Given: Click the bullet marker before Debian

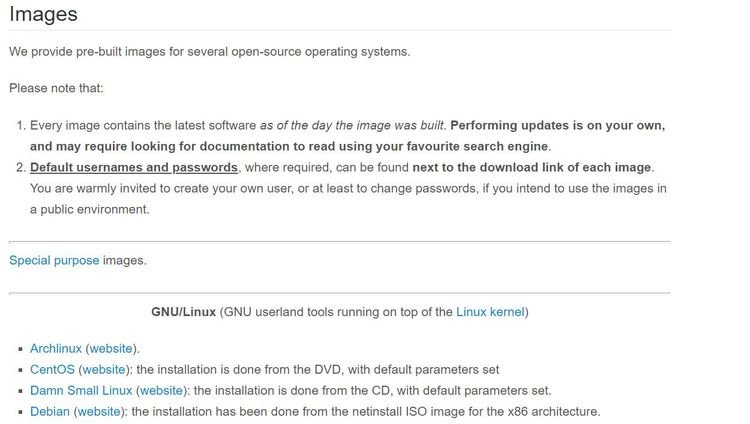Looking at the screenshot, I should [21, 412].
